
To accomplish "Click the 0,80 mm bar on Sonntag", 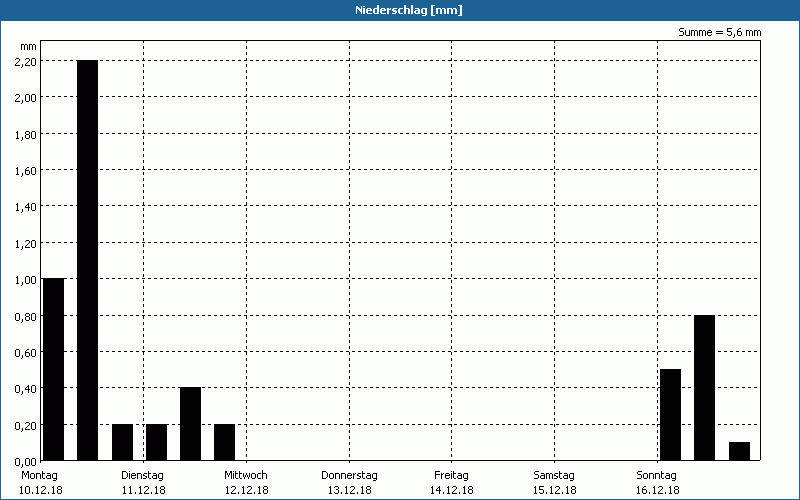I will [705, 388].
